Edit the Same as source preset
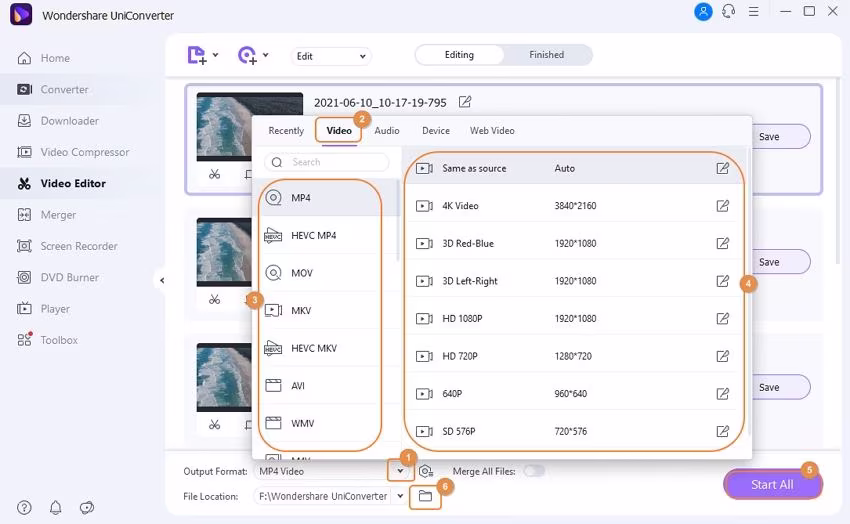 tap(723, 169)
